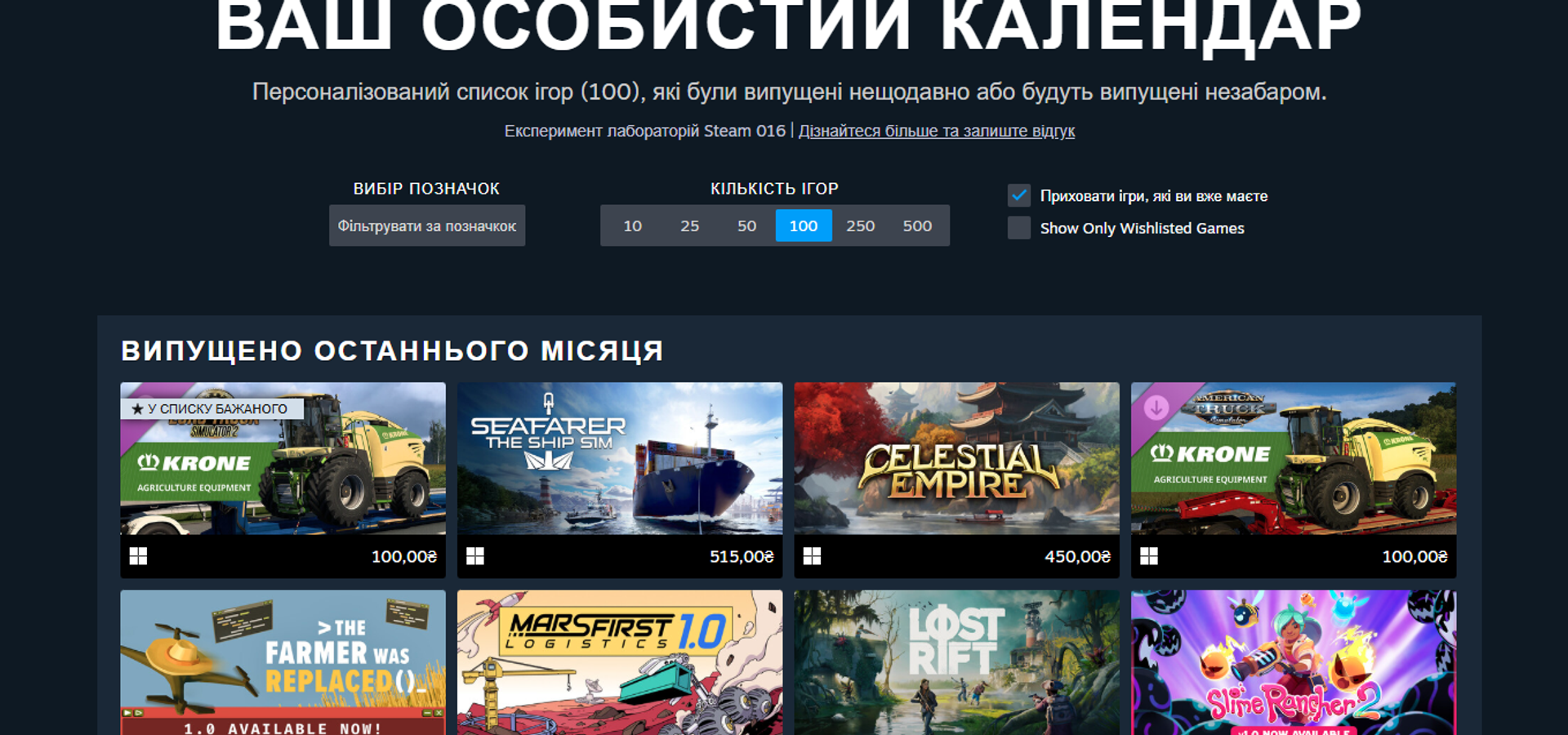This screenshot has height=735, width=1568.
Task: Click Seafarer price 515,00₴
Action: [x=742, y=556]
